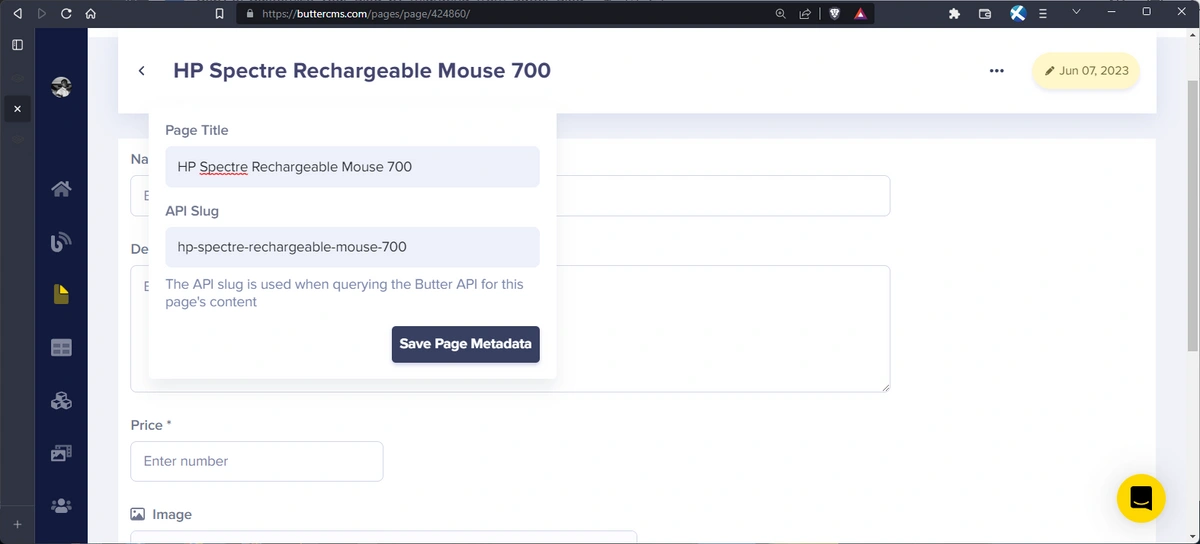
Task: Click the API slug help text
Action: pyautogui.click(x=344, y=293)
